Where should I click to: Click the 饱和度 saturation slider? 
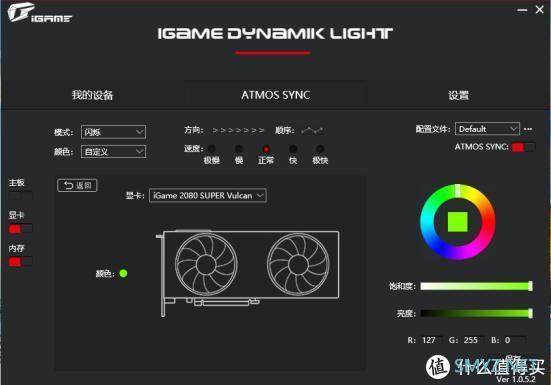click(477, 286)
